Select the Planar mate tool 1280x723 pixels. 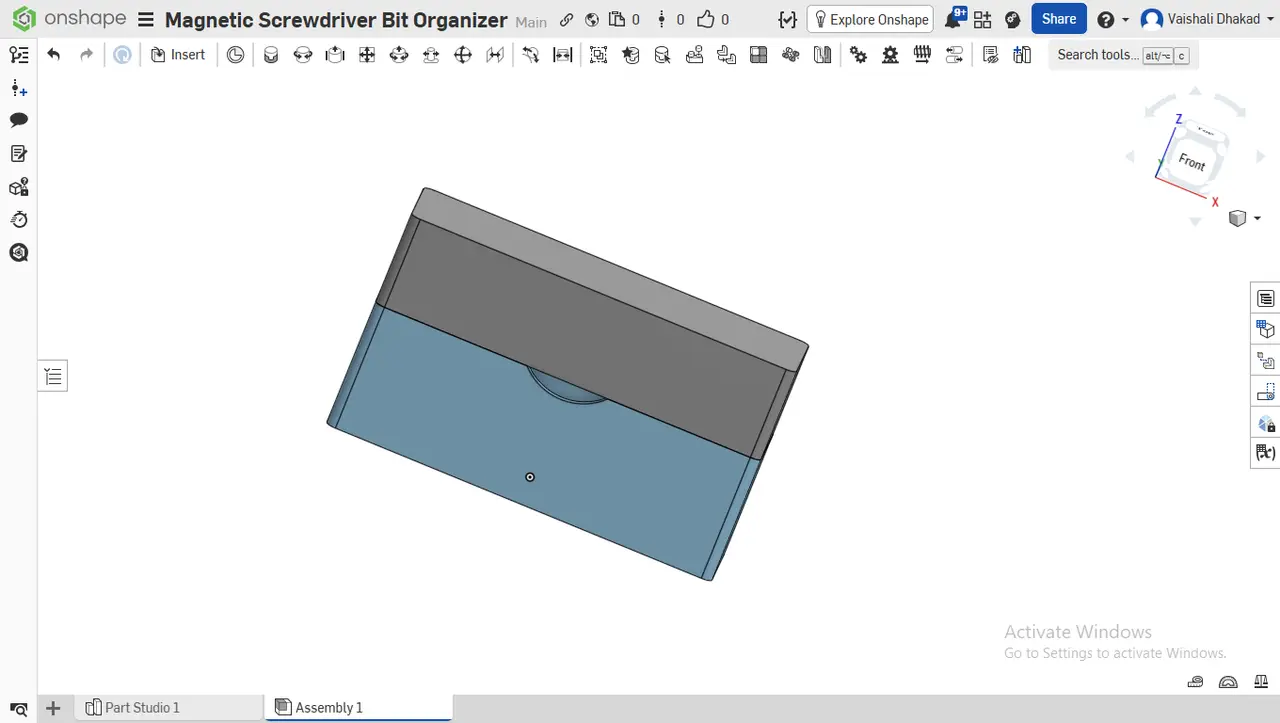(x=367, y=55)
